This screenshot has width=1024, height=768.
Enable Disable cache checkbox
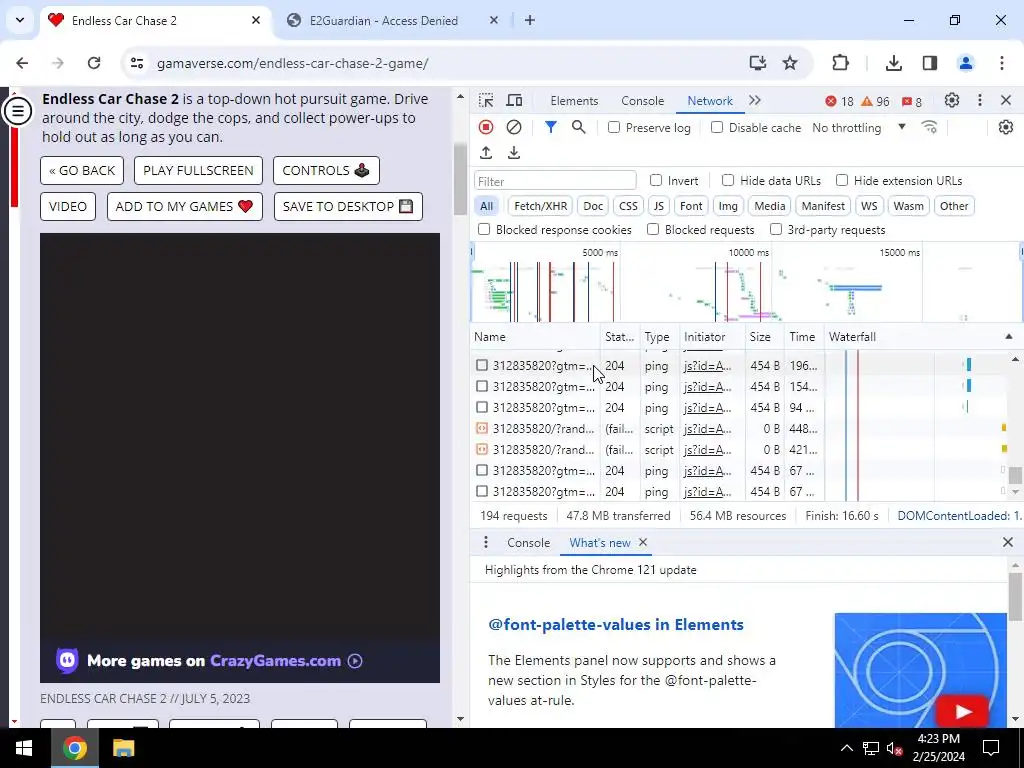pyautogui.click(x=716, y=127)
